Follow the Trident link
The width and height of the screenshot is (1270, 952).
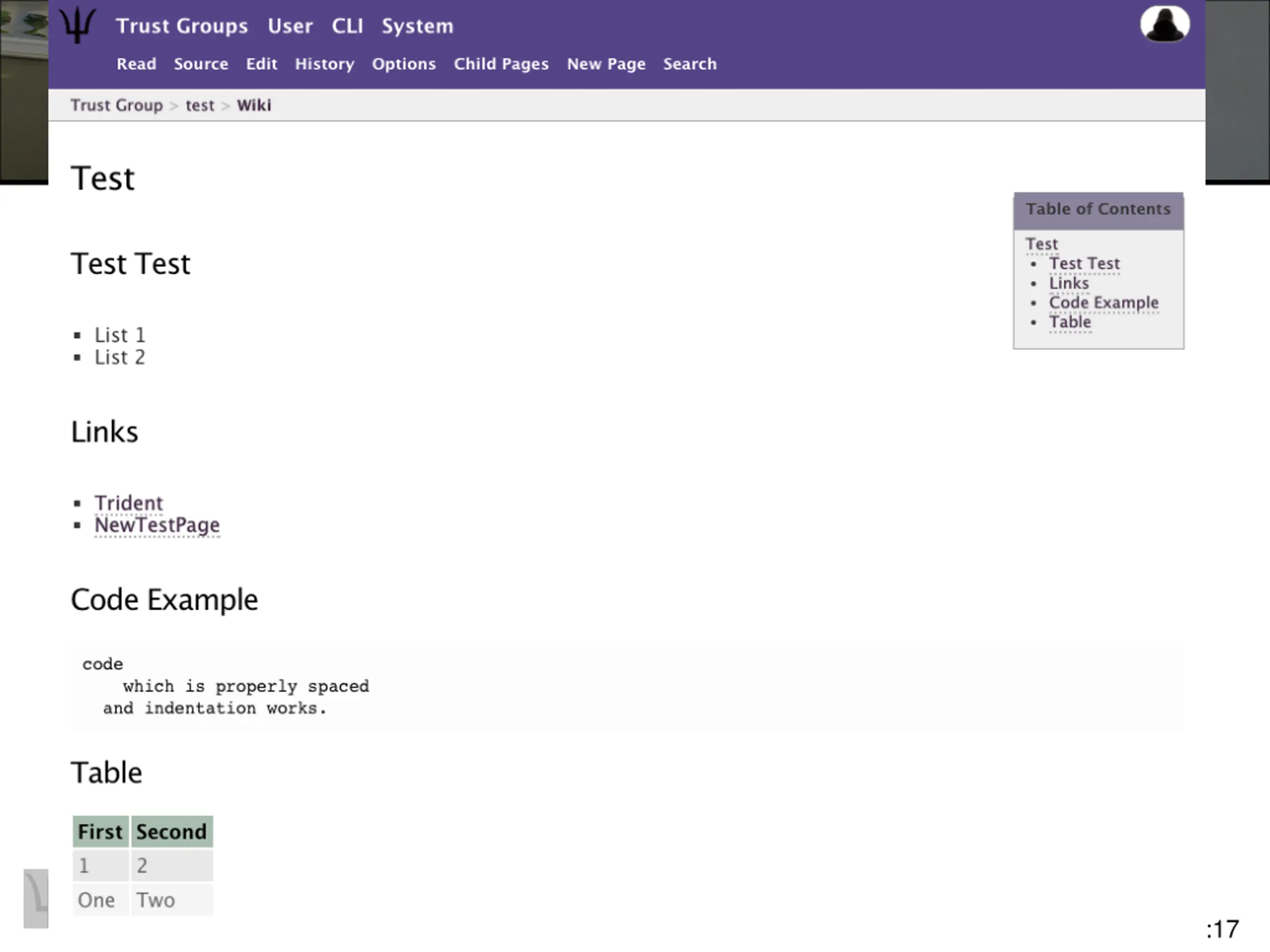[x=128, y=503]
